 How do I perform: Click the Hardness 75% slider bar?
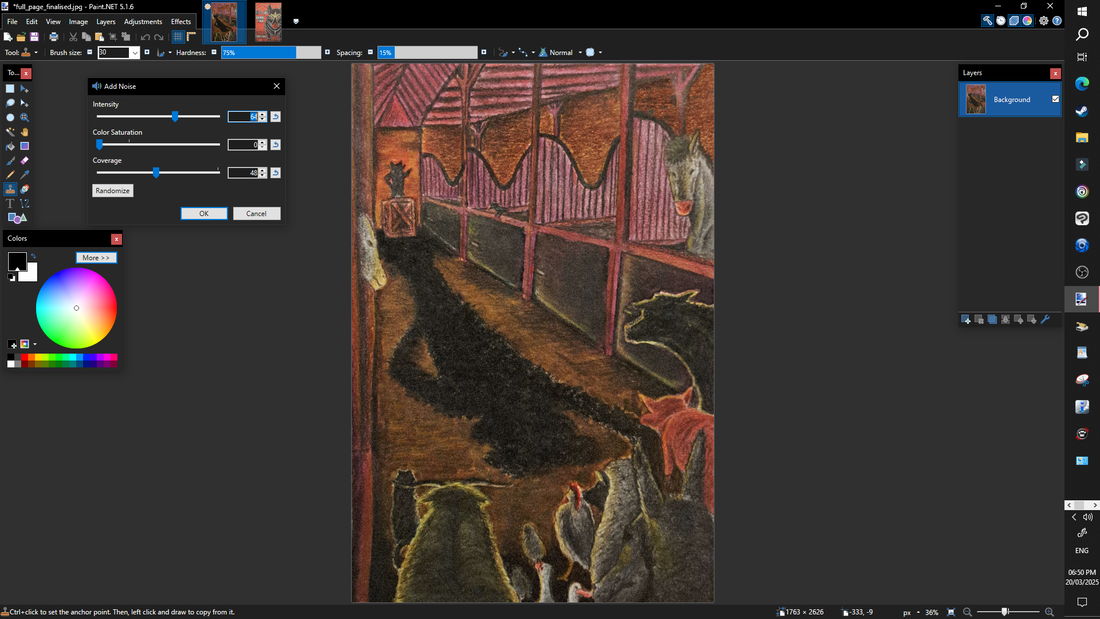(271, 53)
